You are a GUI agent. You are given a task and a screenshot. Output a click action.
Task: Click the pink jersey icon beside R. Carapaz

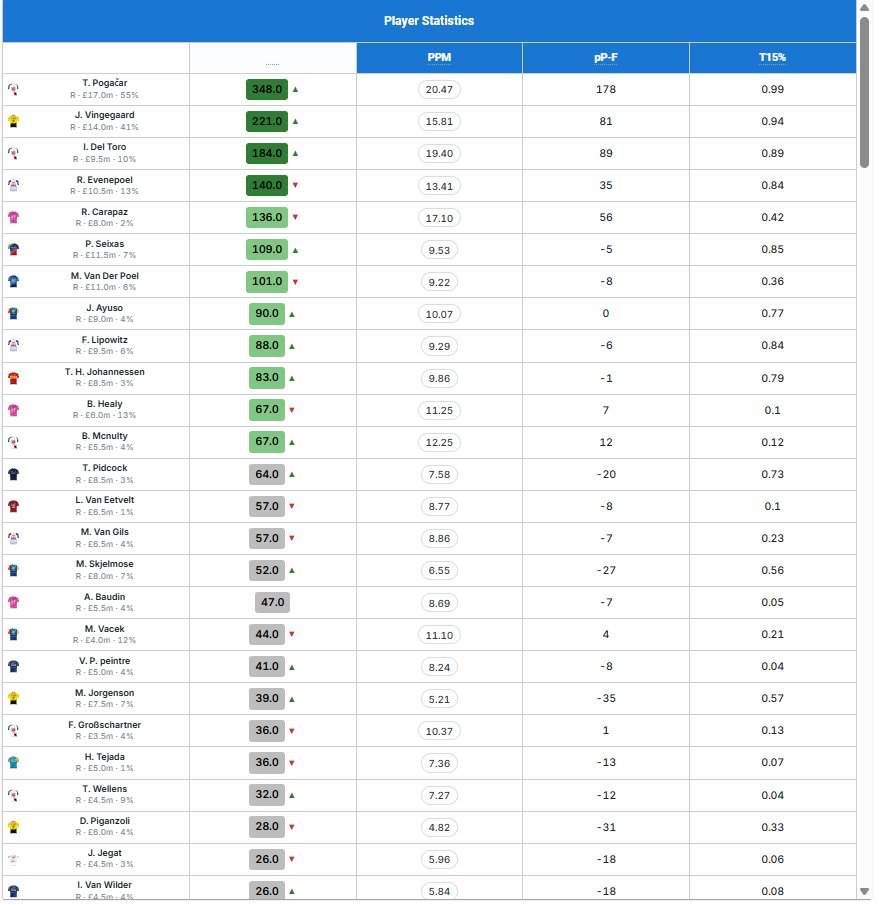pyautogui.click(x=13, y=218)
